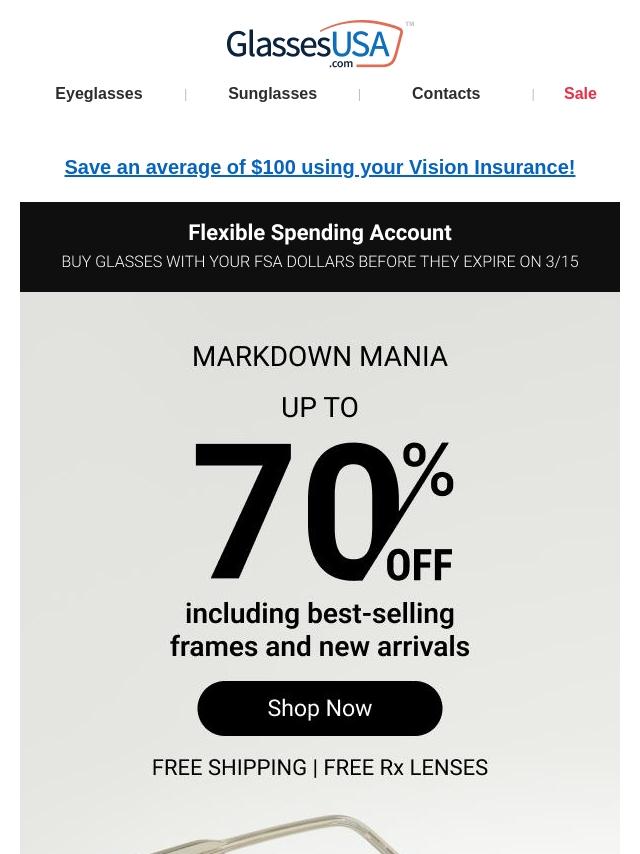Click the trademark symbol next to logo
Screen dimensions: 640x854
(x=410, y=24)
